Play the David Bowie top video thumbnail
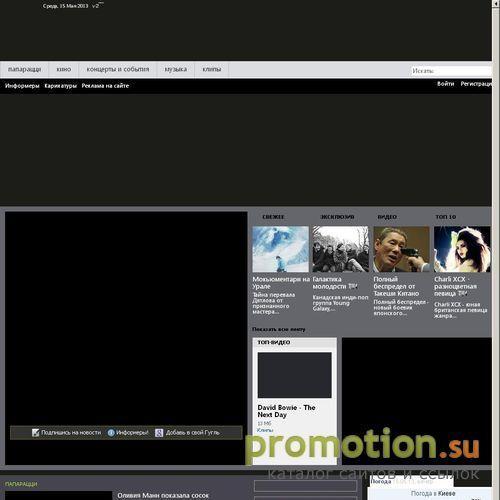 coord(295,375)
